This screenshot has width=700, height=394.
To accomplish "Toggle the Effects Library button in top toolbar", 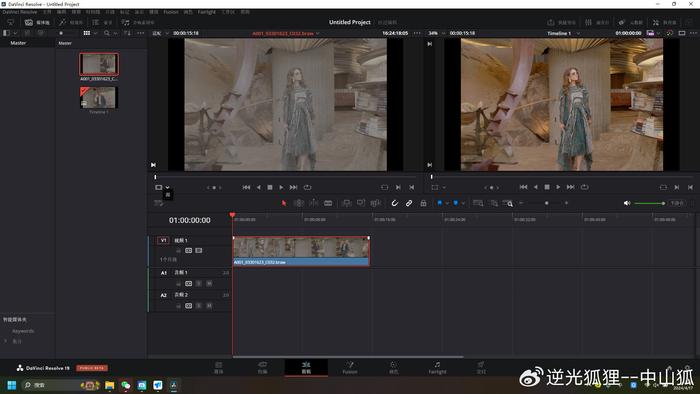I will pos(71,22).
